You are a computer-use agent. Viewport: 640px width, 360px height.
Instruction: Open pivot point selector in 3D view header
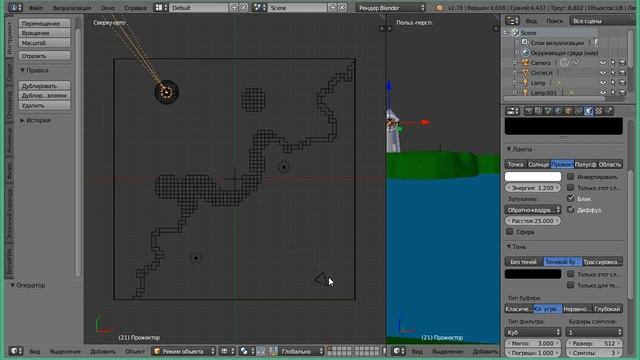point(247,351)
